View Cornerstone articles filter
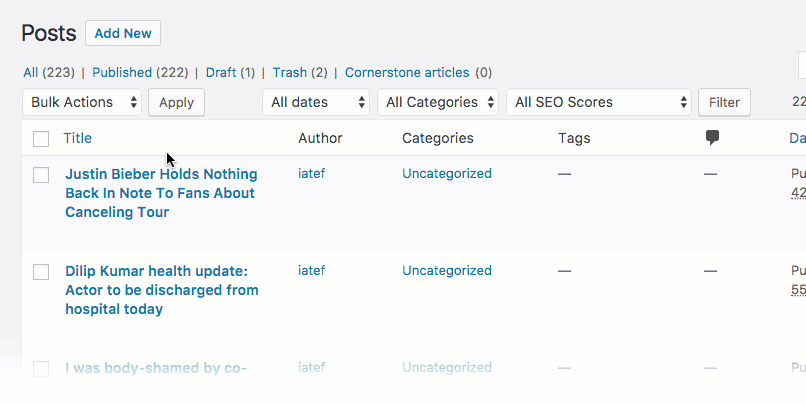This screenshot has height=404, width=806. pos(407,73)
